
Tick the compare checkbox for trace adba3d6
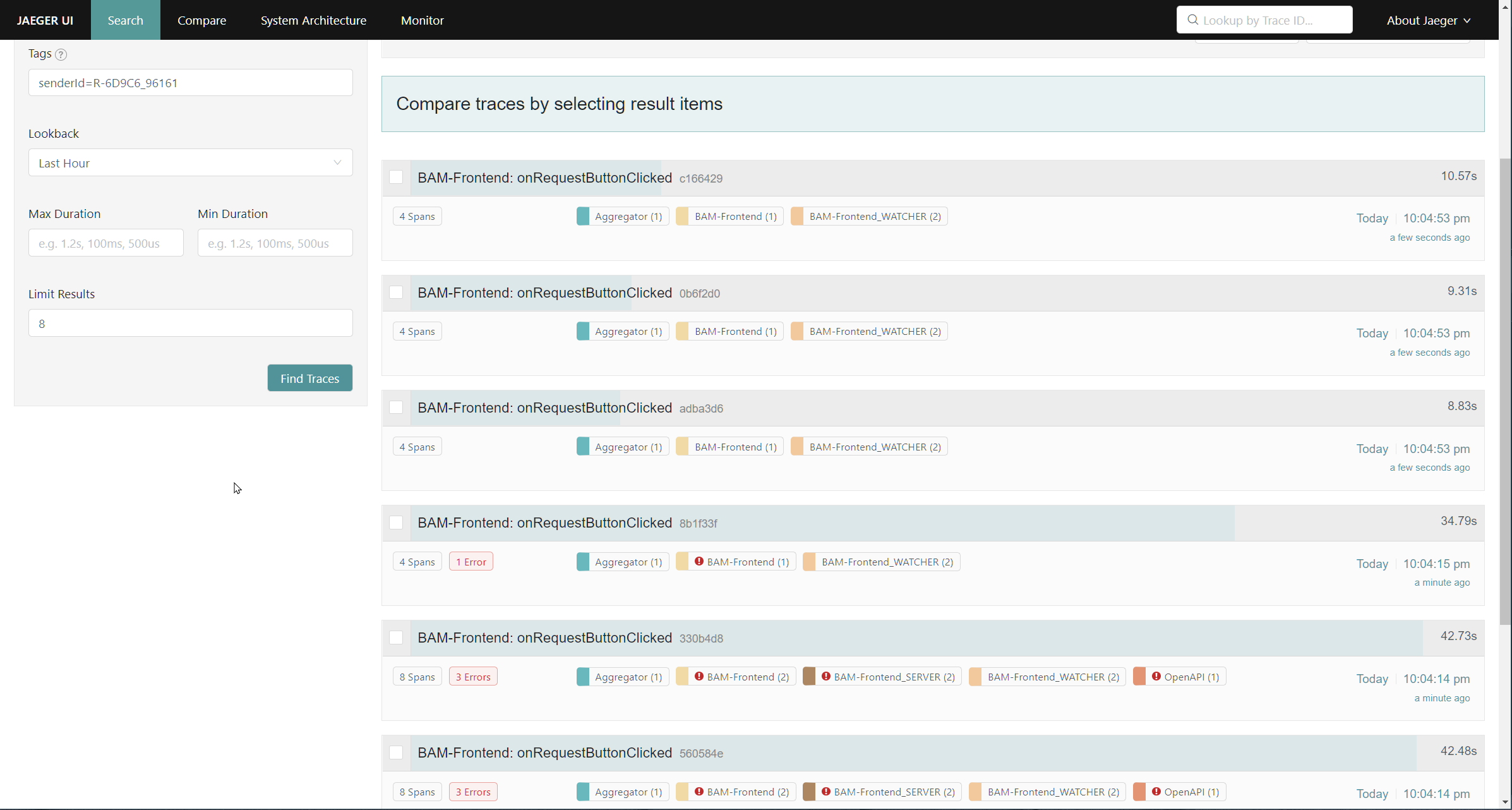tap(396, 407)
